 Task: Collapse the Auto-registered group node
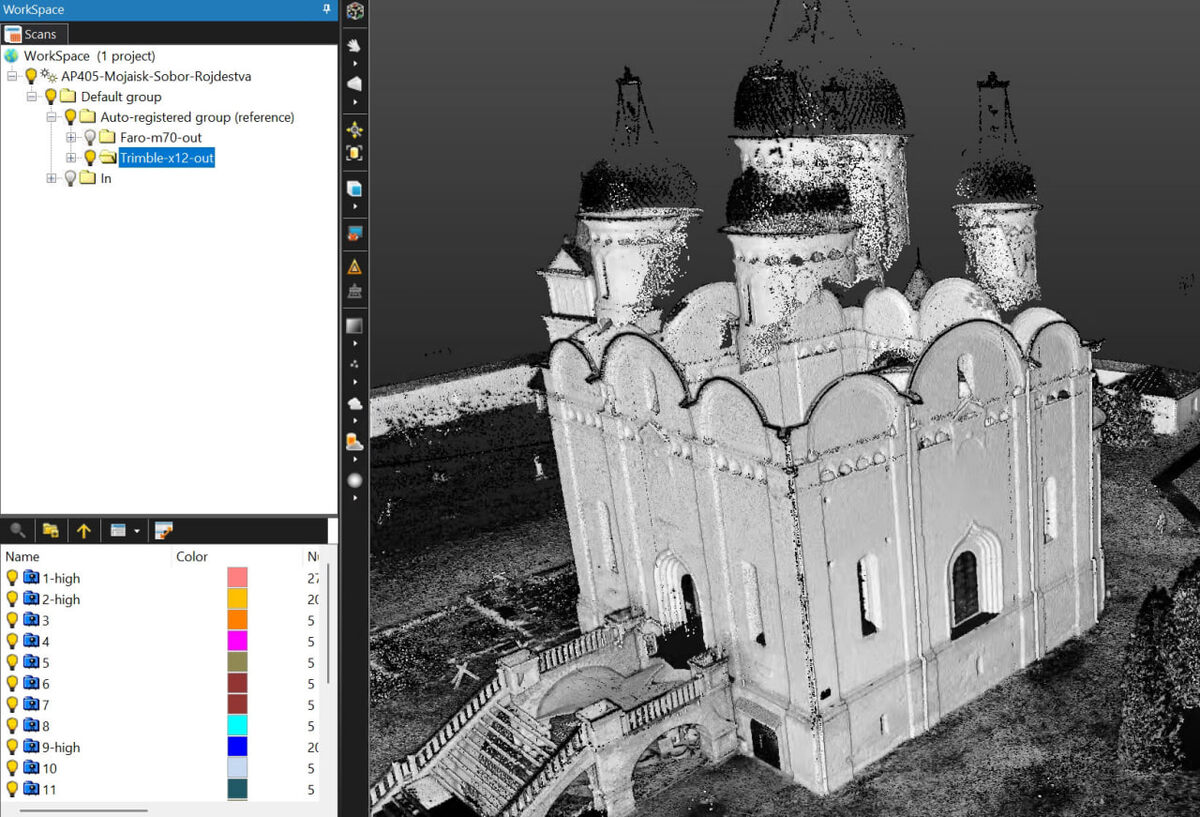52,117
